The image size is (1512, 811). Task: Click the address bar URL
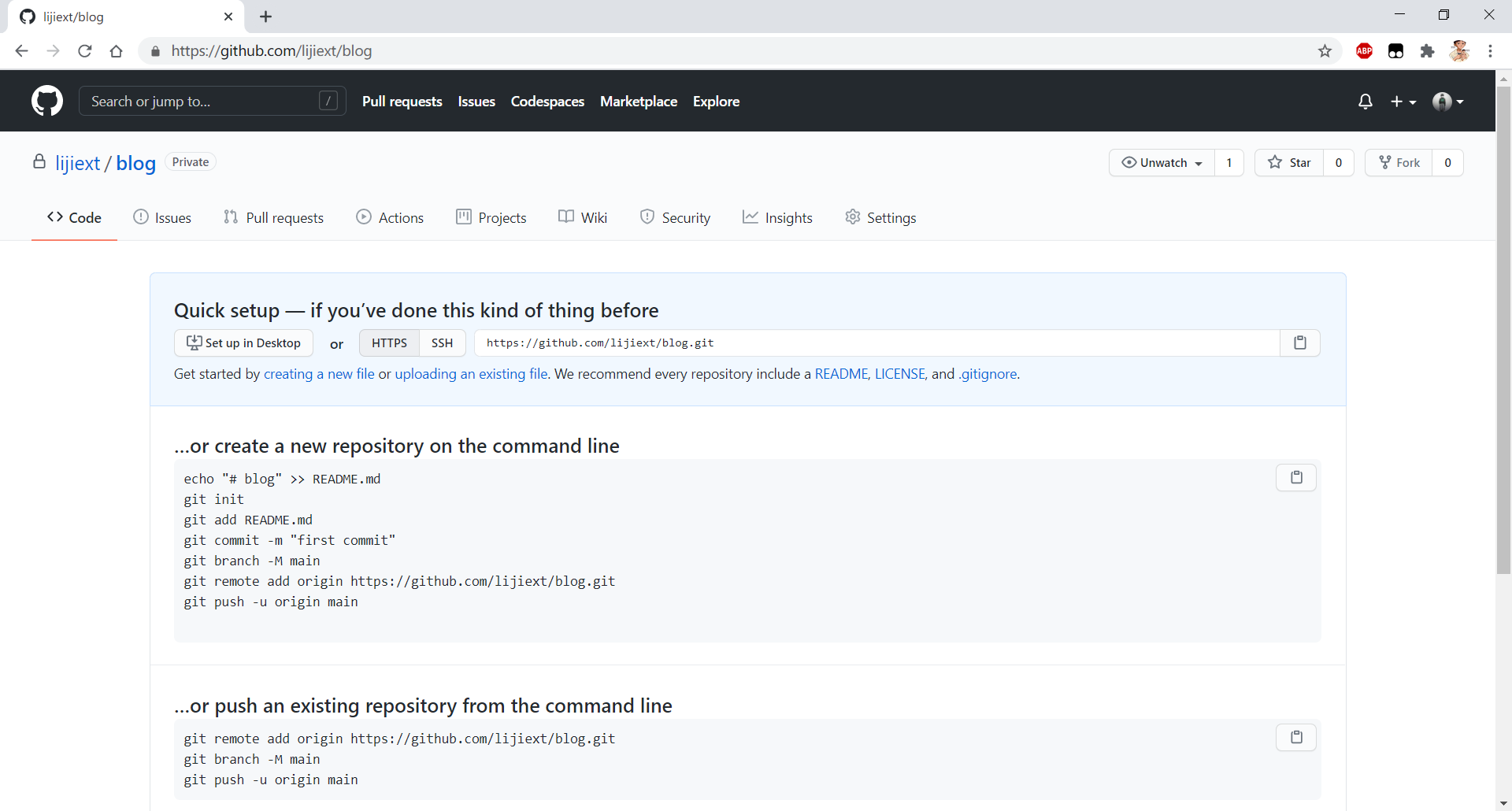click(272, 51)
